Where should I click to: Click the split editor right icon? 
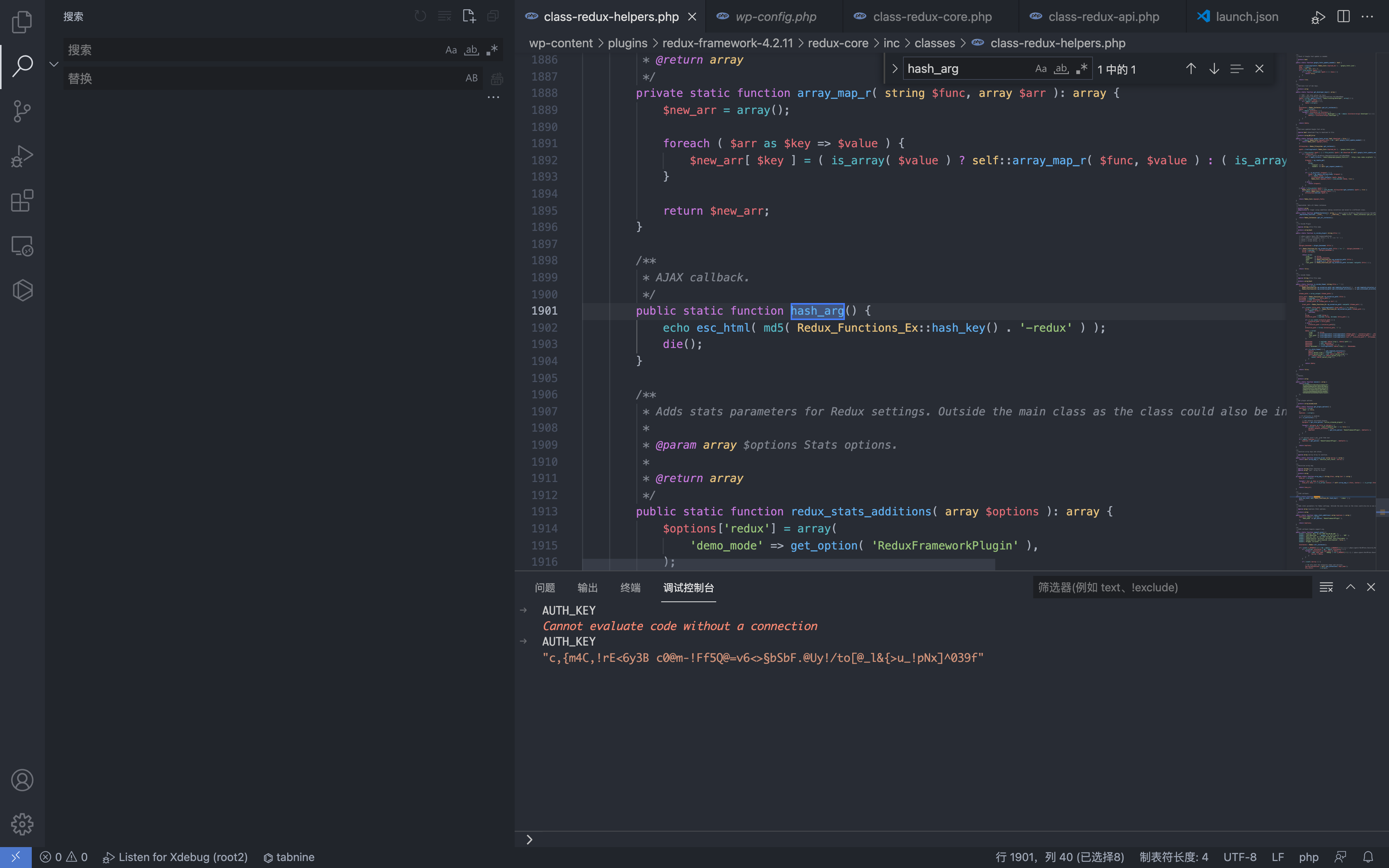click(x=1344, y=17)
